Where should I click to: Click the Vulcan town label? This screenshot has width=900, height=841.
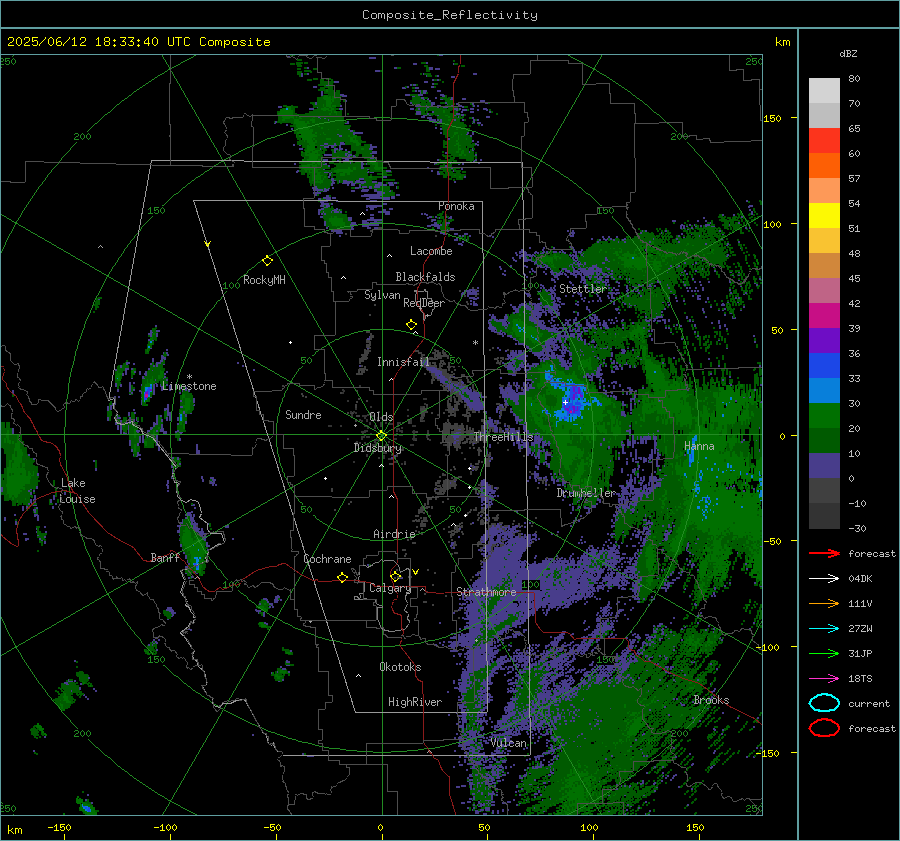tap(509, 743)
